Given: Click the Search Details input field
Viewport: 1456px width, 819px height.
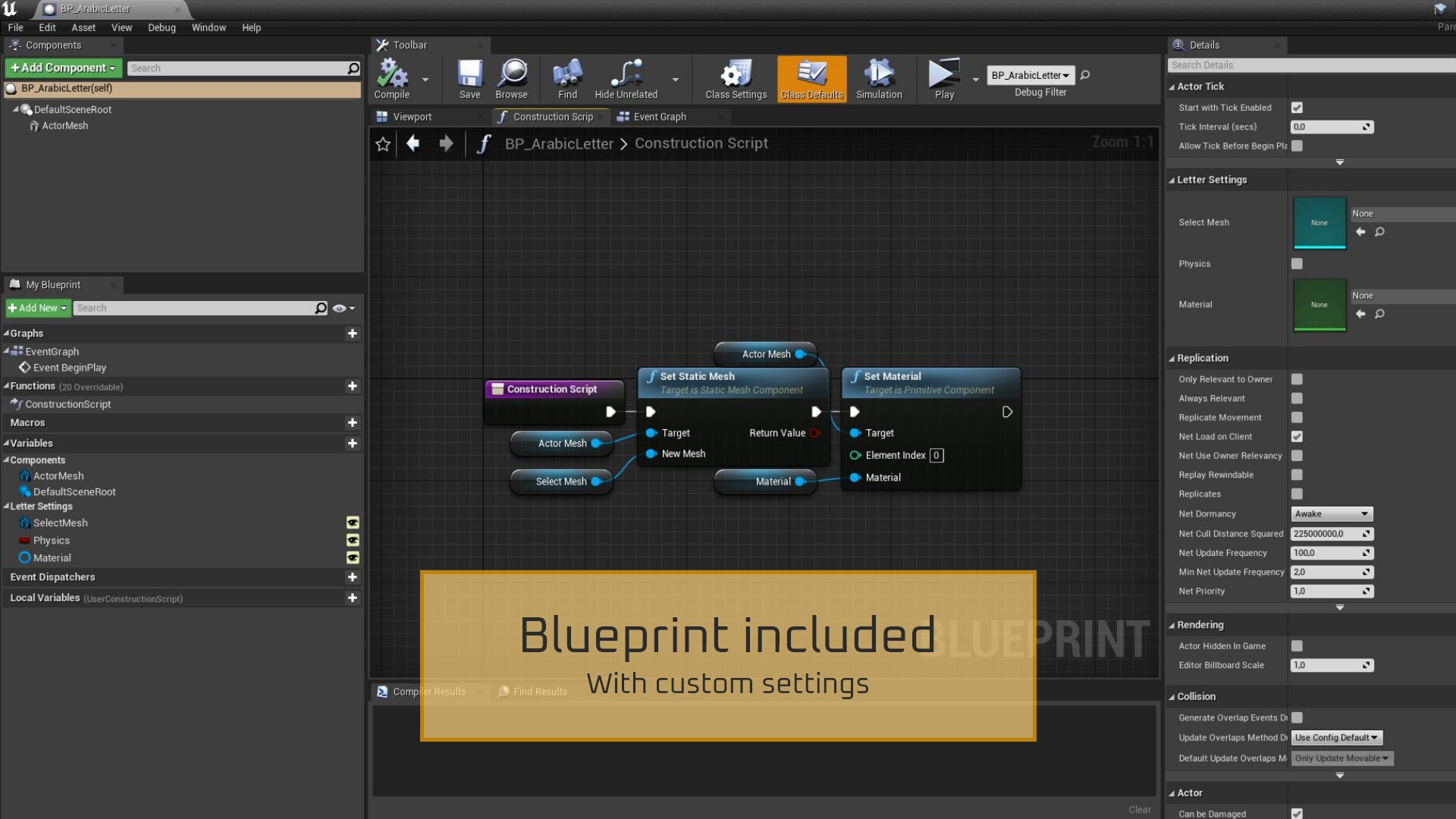Looking at the screenshot, I should pyautogui.click(x=1310, y=65).
